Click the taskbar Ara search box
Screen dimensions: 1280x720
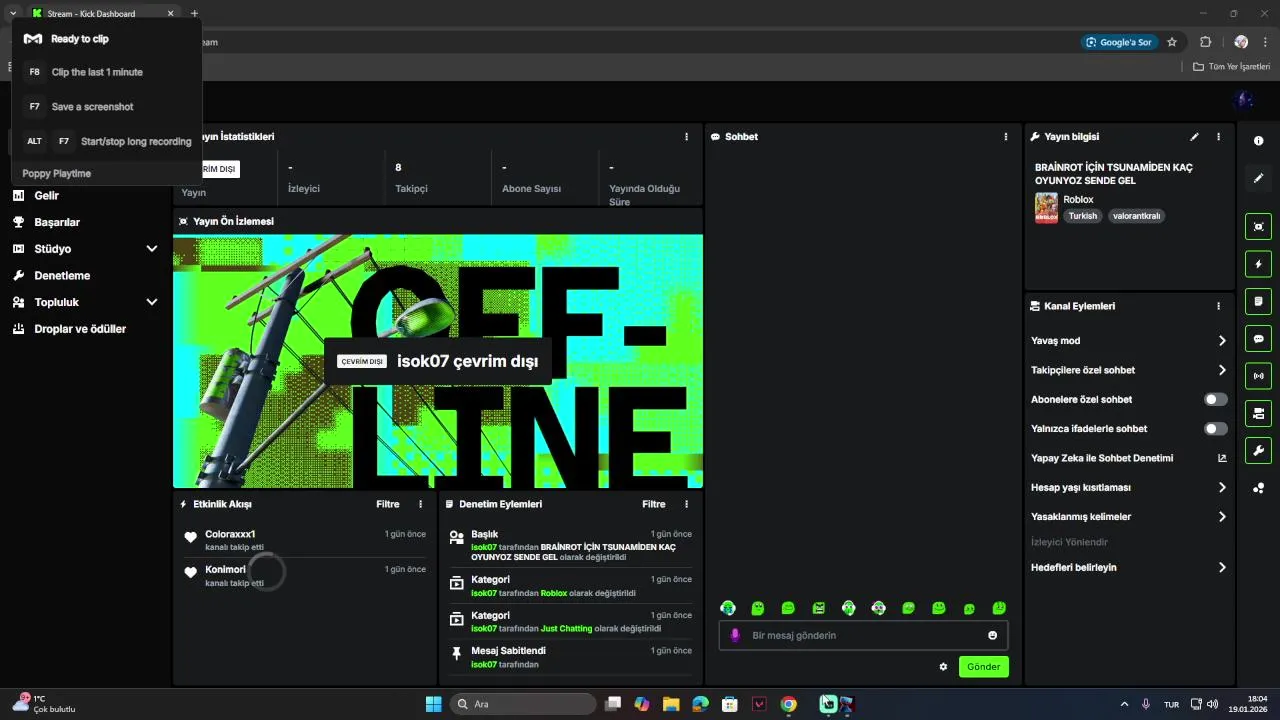[x=521, y=704]
